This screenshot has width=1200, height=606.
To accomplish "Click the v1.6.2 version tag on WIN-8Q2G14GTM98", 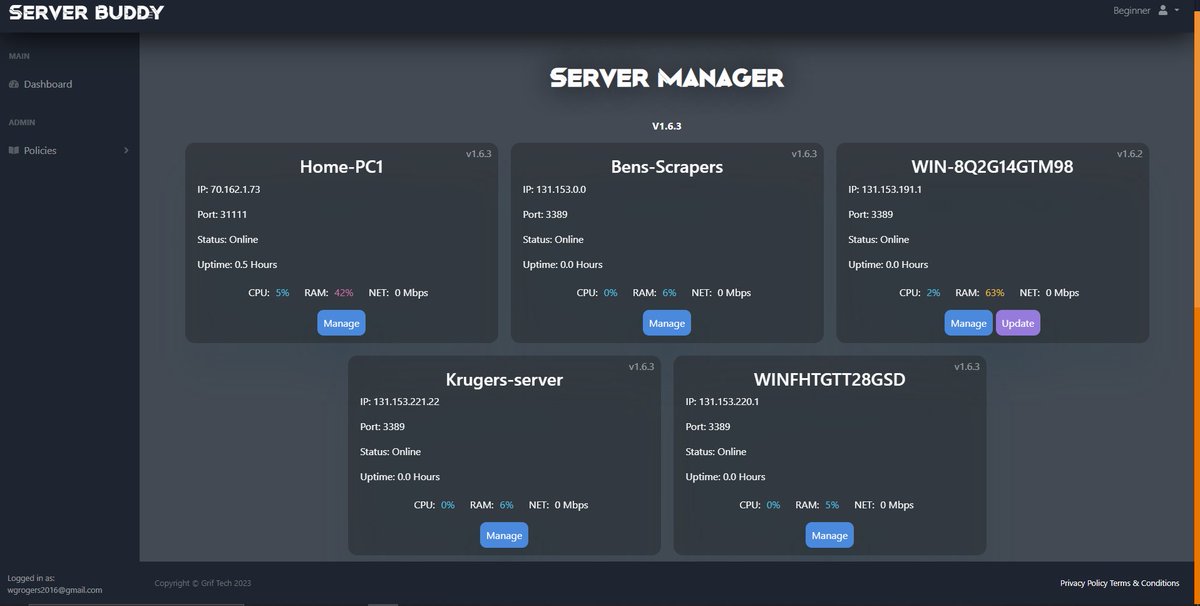I will point(1129,154).
